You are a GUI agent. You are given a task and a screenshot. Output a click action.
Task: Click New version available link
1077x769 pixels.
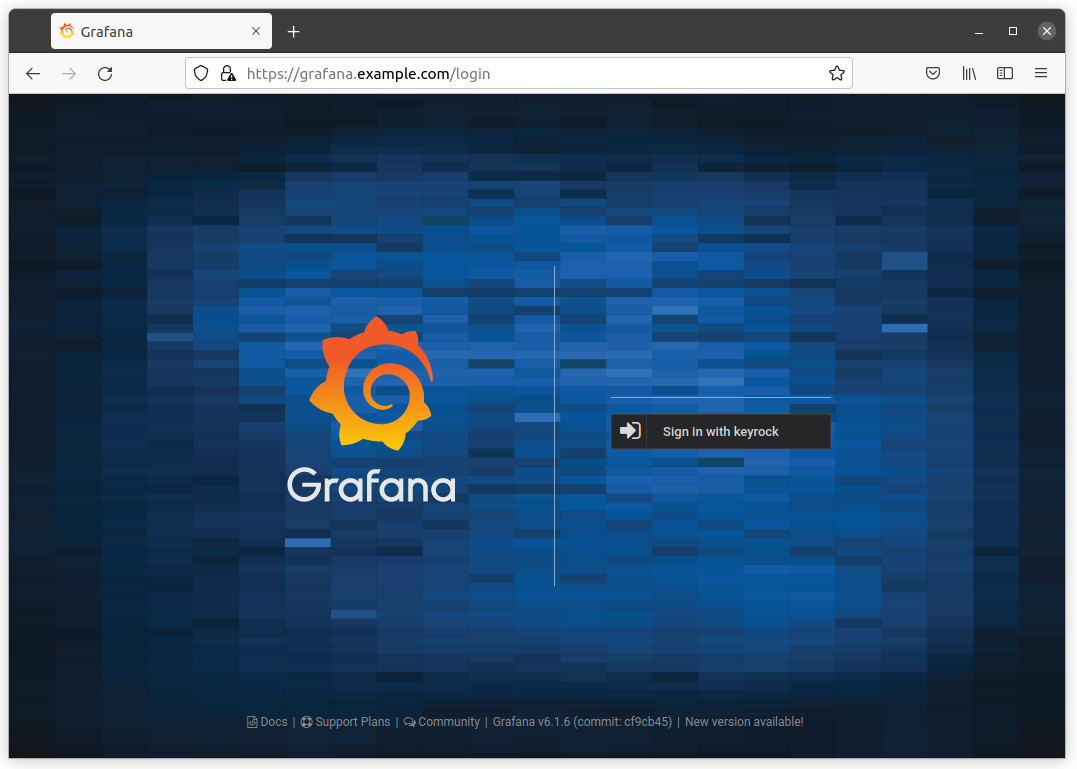pyautogui.click(x=744, y=722)
